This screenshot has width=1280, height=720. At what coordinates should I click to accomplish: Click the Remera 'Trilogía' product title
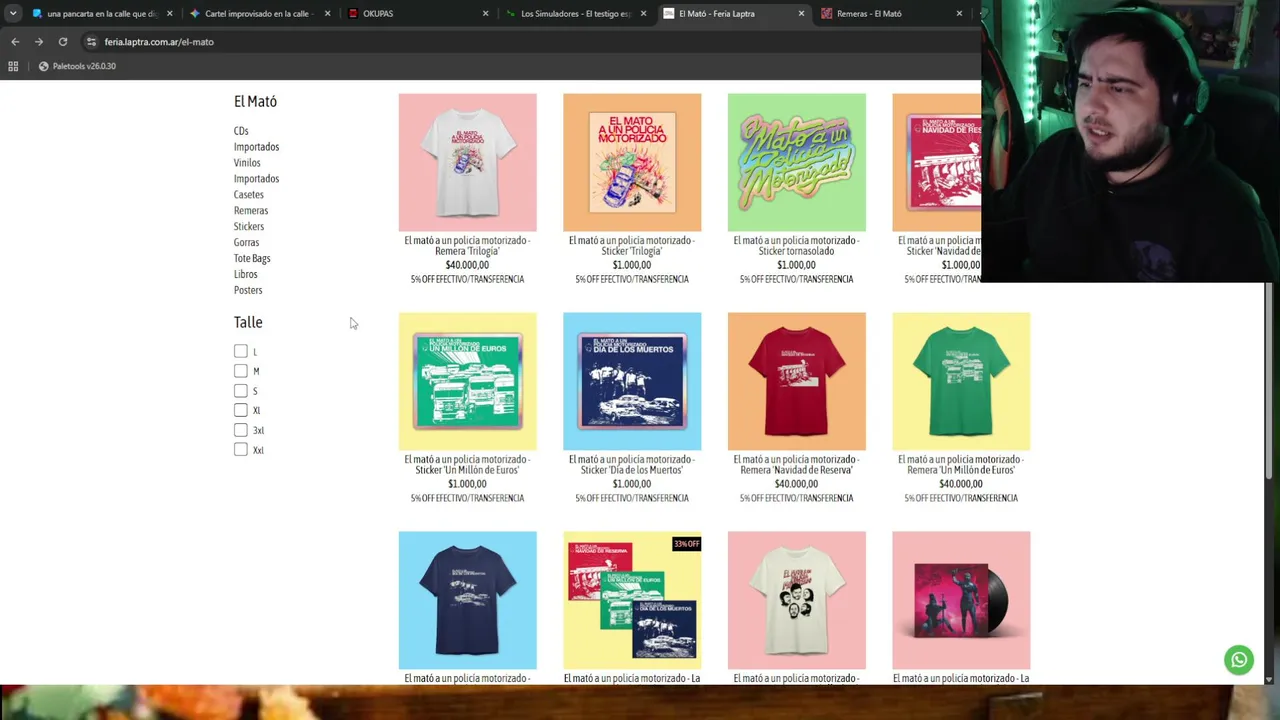[467, 246]
